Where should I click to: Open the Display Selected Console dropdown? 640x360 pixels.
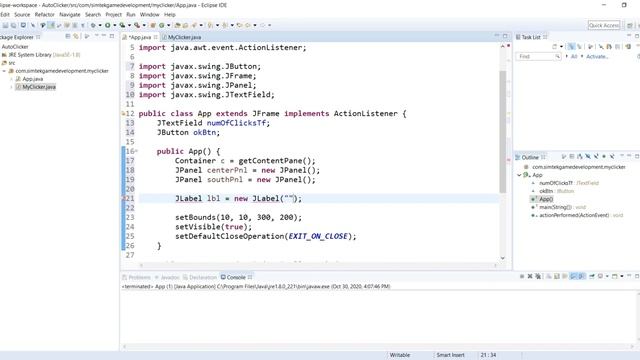tap(607, 276)
